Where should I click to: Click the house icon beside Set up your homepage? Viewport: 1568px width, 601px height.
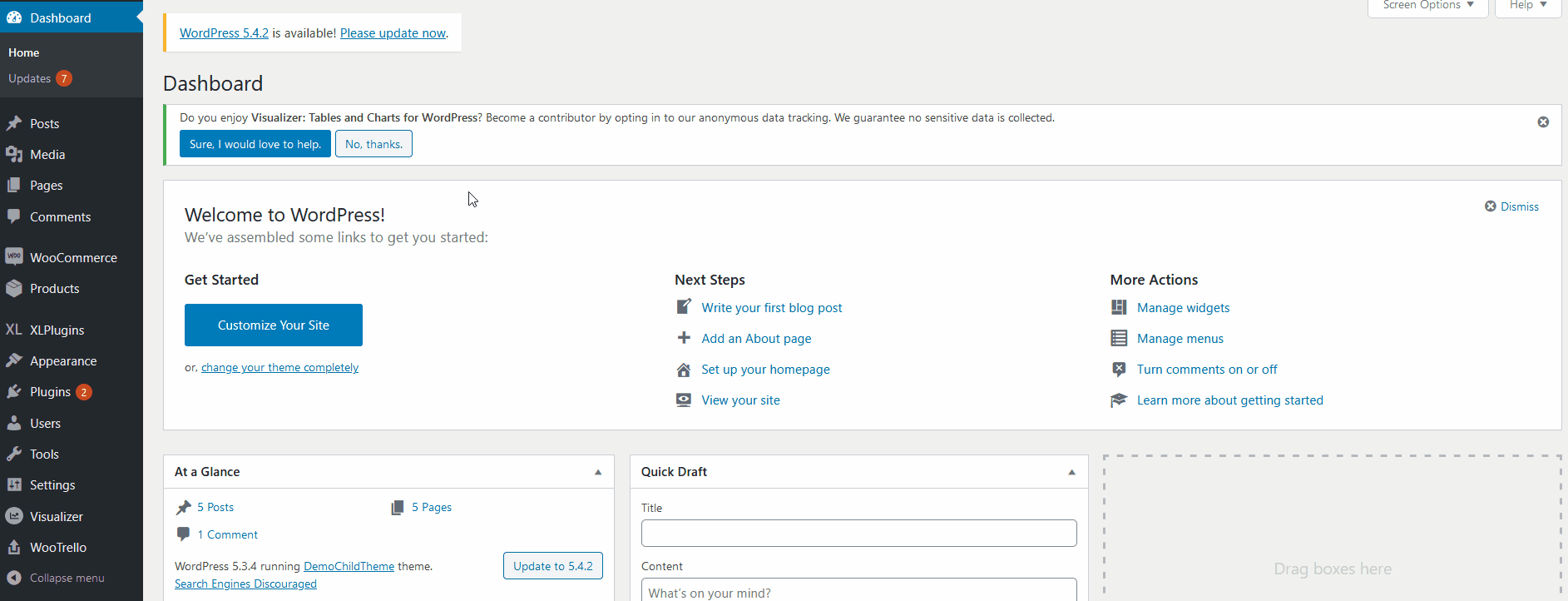tap(684, 370)
